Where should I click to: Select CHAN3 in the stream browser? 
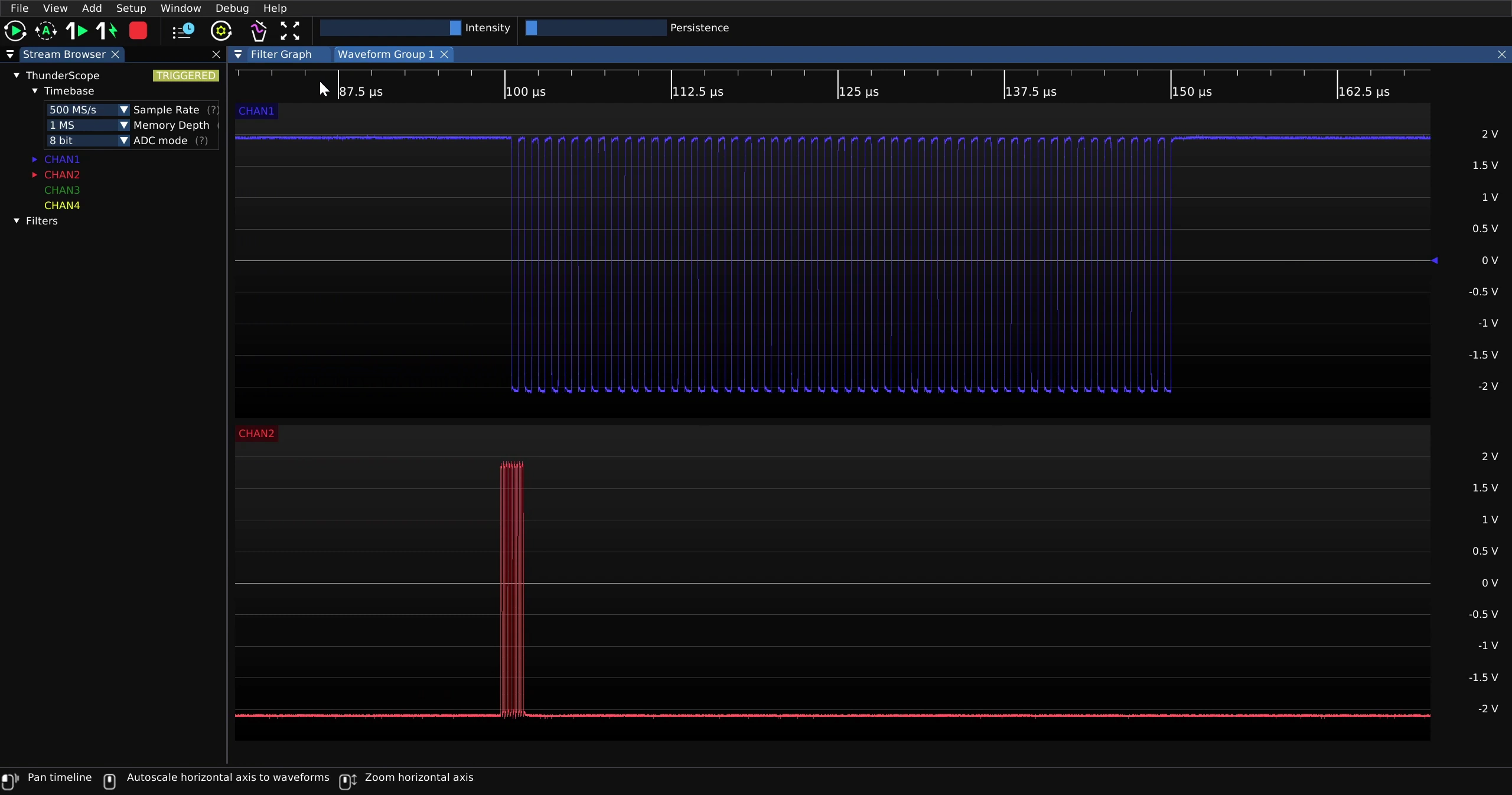click(62, 190)
